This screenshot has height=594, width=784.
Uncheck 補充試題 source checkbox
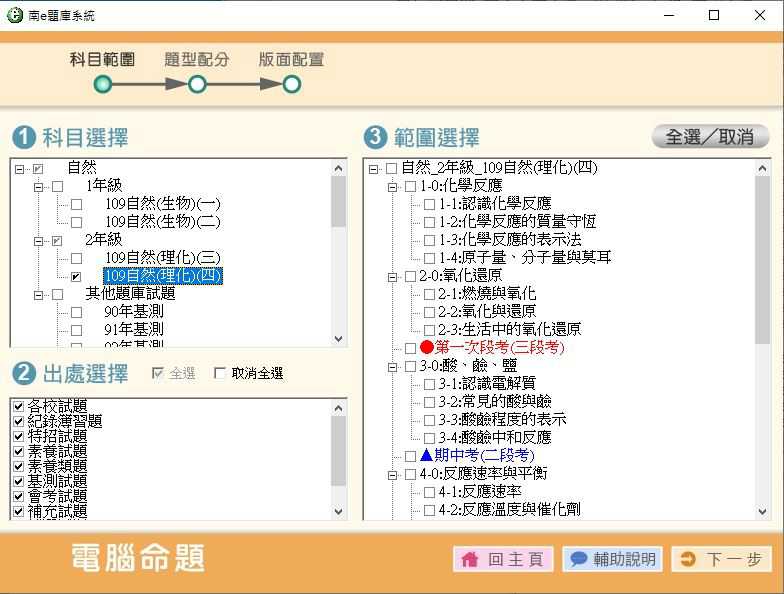click(x=18, y=511)
